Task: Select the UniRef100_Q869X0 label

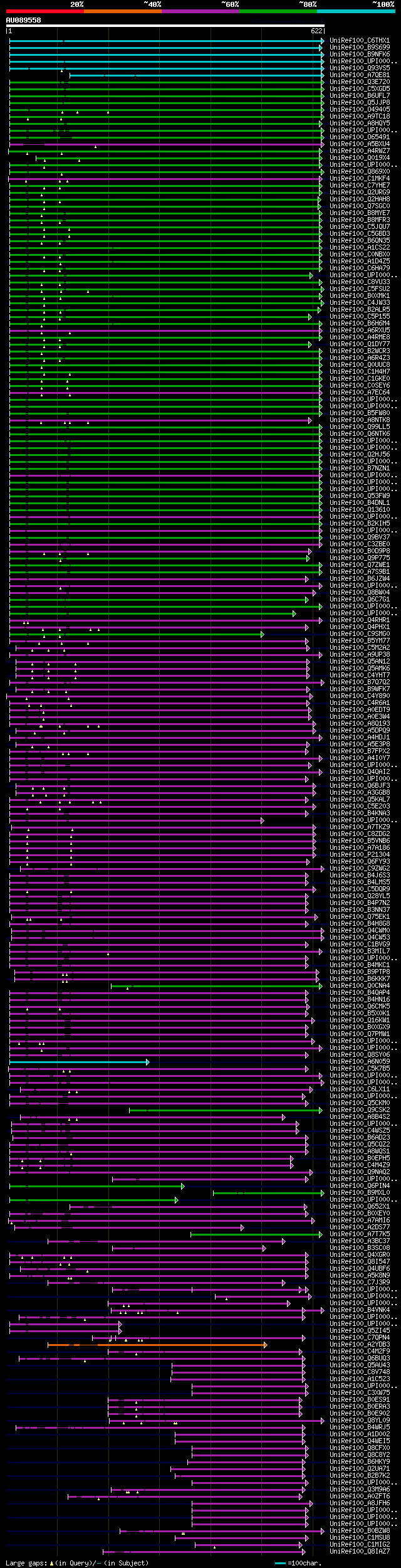Action: coord(360,172)
